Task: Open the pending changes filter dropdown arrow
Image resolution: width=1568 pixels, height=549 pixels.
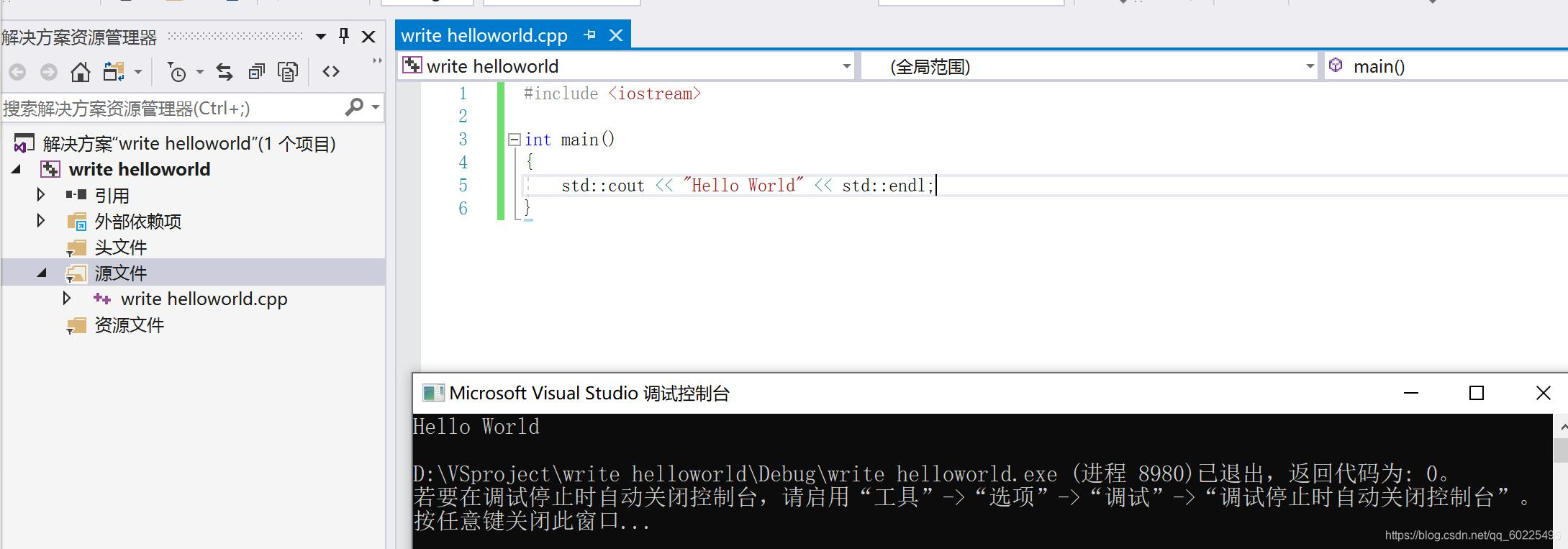Action: [x=200, y=72]
